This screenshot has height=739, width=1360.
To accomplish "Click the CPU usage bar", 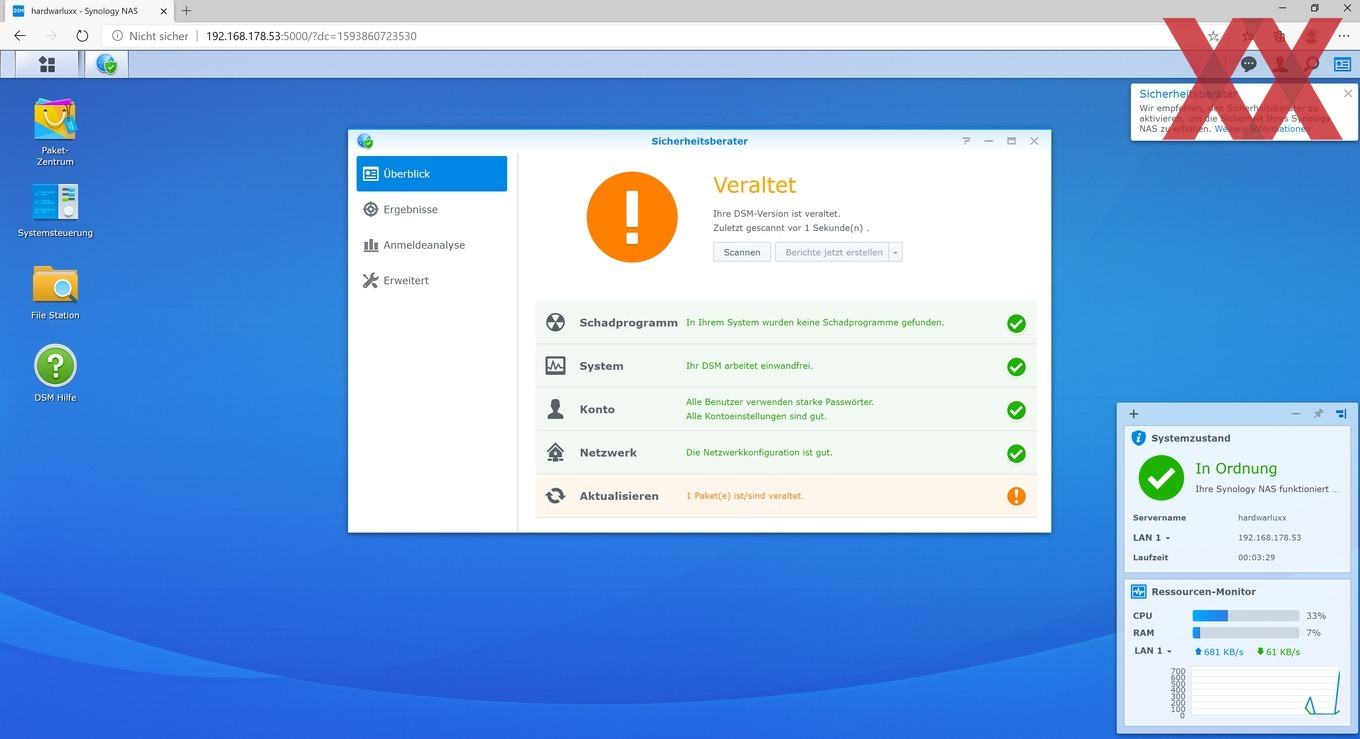I will click(1245, 616).
